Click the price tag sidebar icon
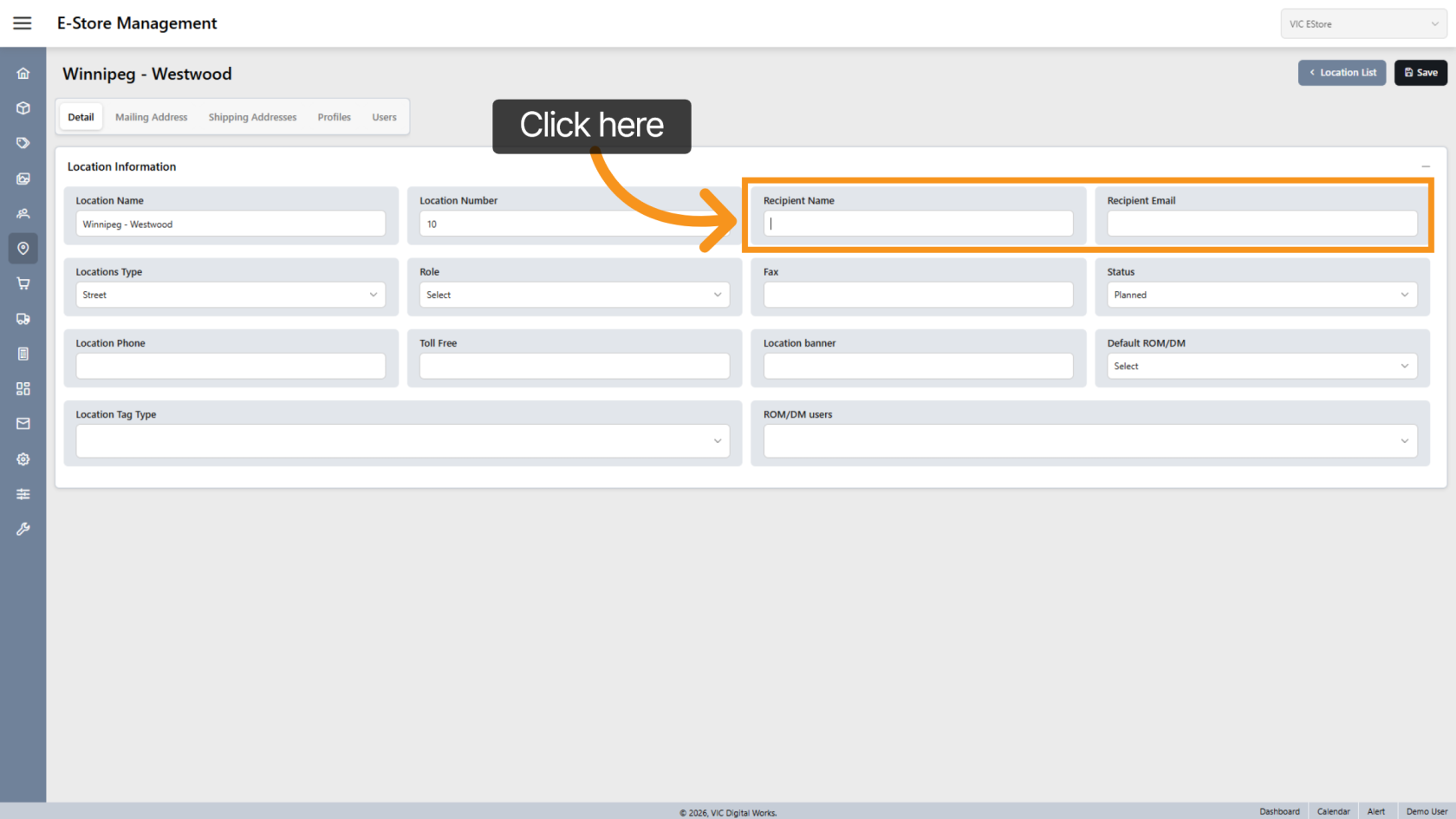1456x819 pixels. [23, 143]
